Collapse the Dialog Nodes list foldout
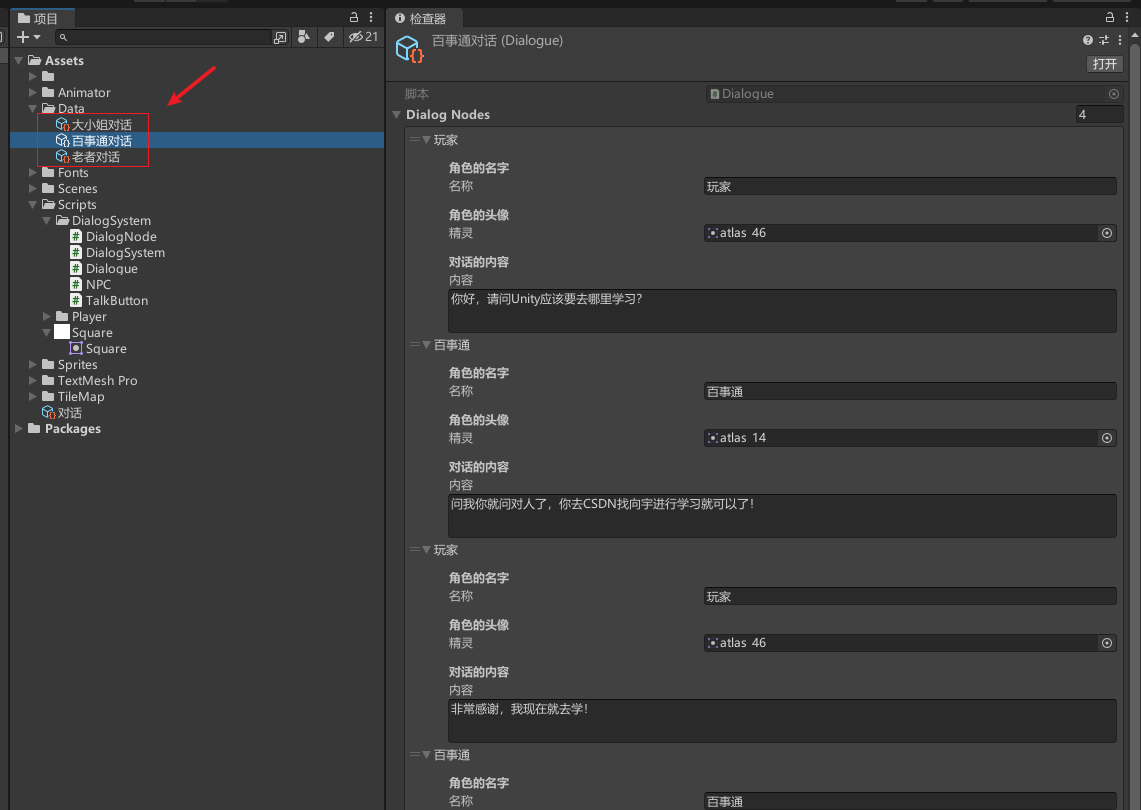The width and height of the screenshot is (1141, 810). click(x=397, y=114)
